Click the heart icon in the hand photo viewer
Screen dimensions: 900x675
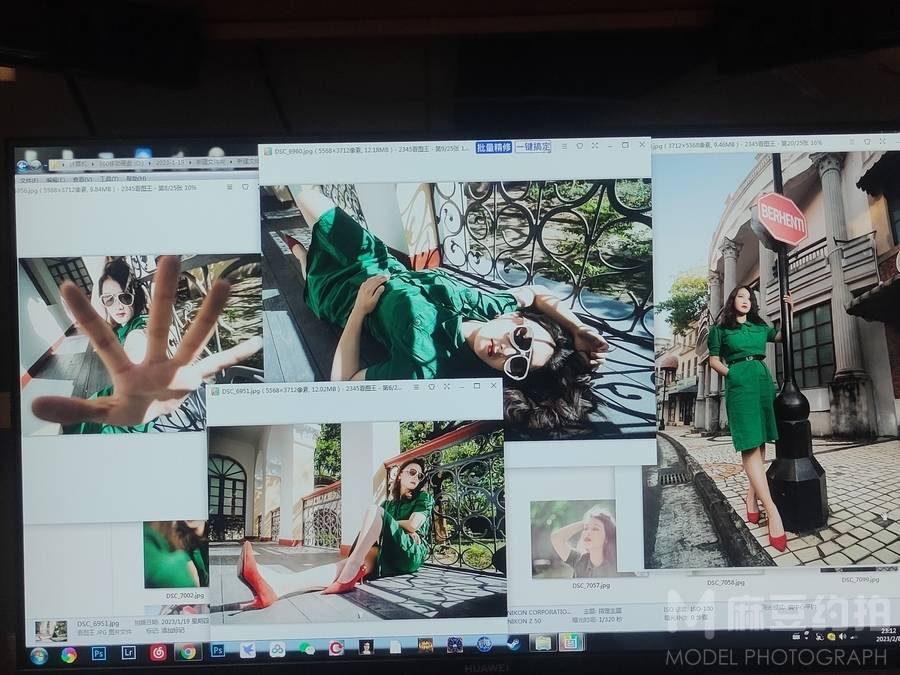coord(245,187)
